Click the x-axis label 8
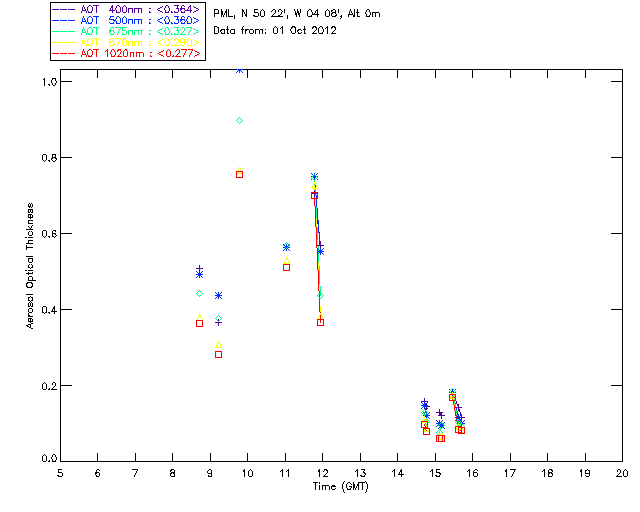This screenshot has height=512, width=640. (173, 474)
